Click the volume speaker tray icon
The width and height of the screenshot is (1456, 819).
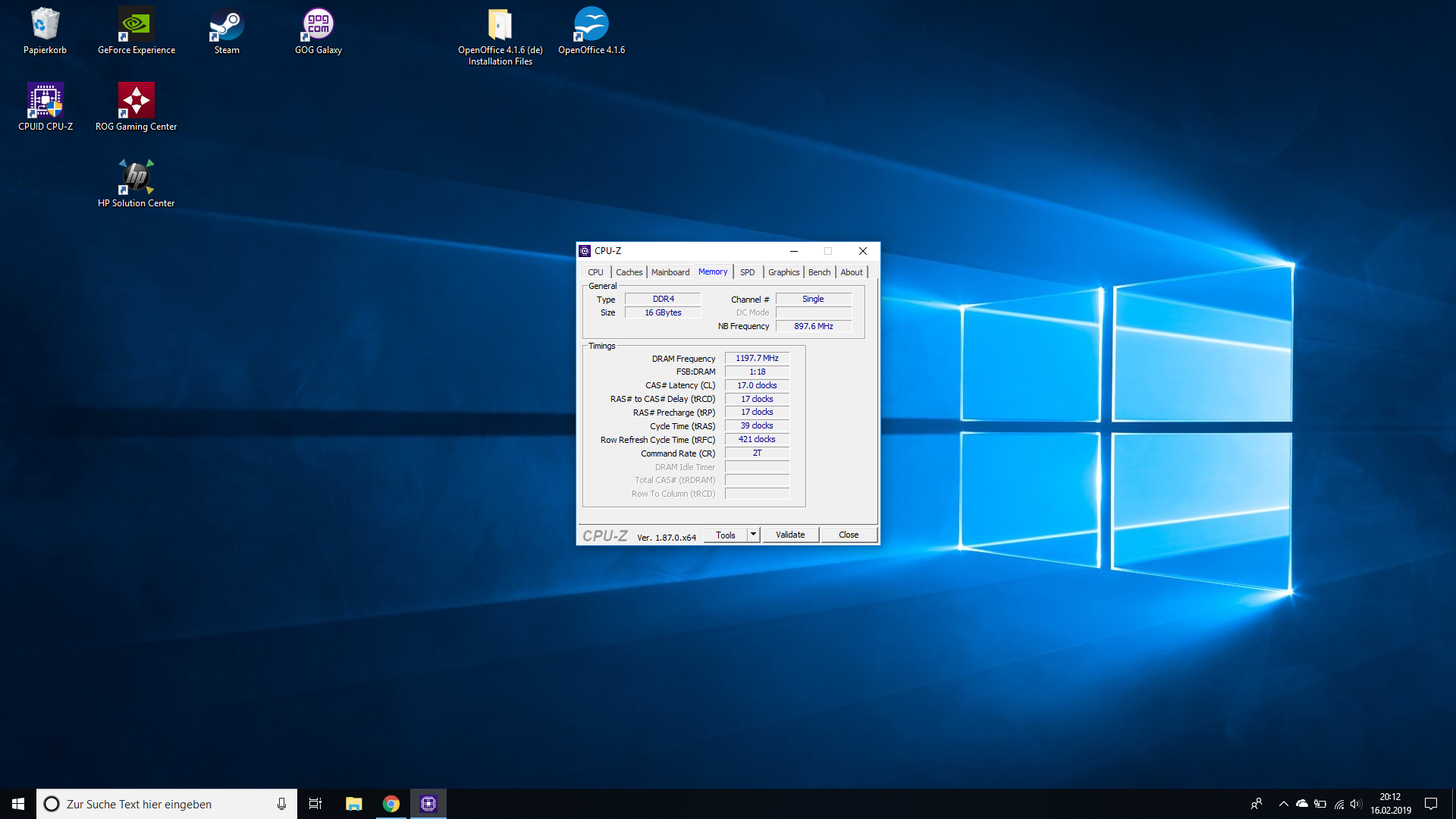click(1357, 804)
